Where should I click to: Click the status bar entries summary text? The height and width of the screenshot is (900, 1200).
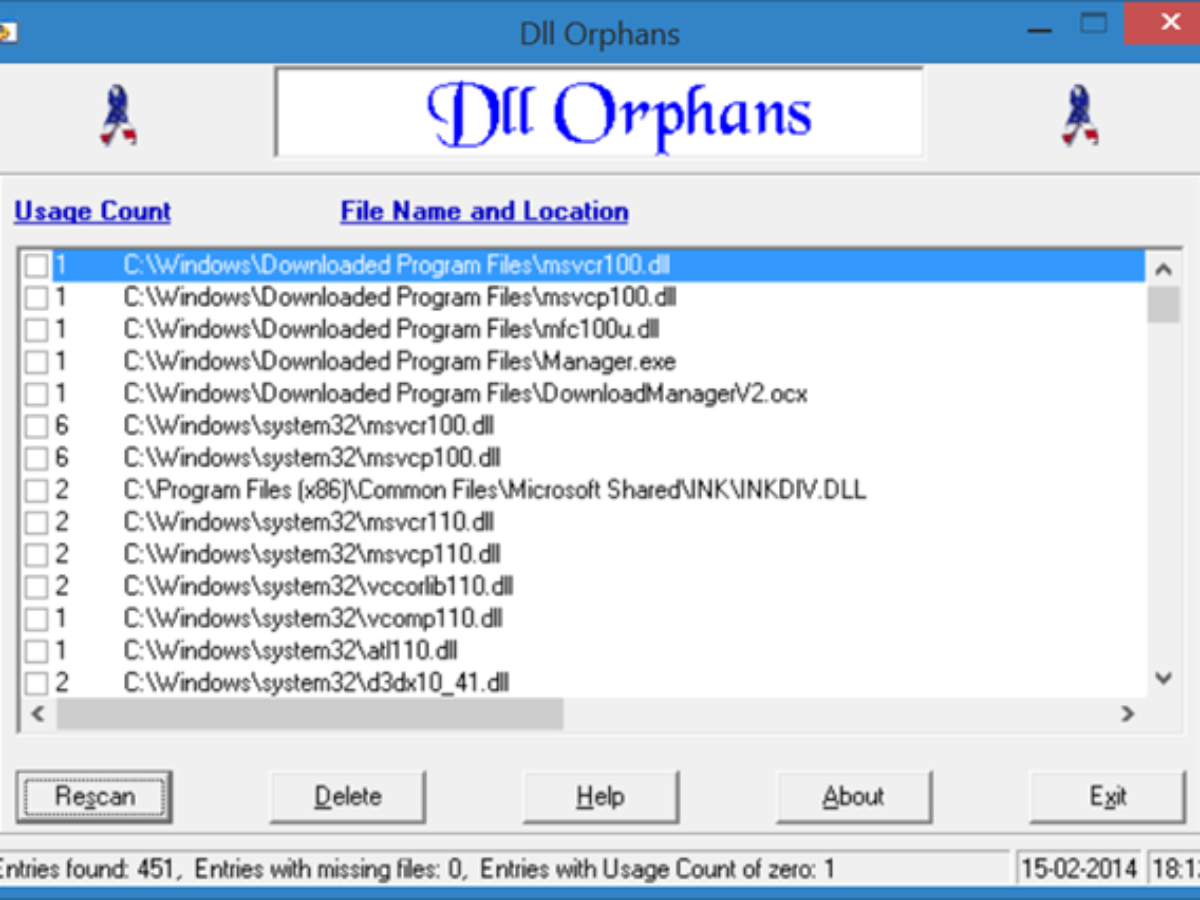417,869
